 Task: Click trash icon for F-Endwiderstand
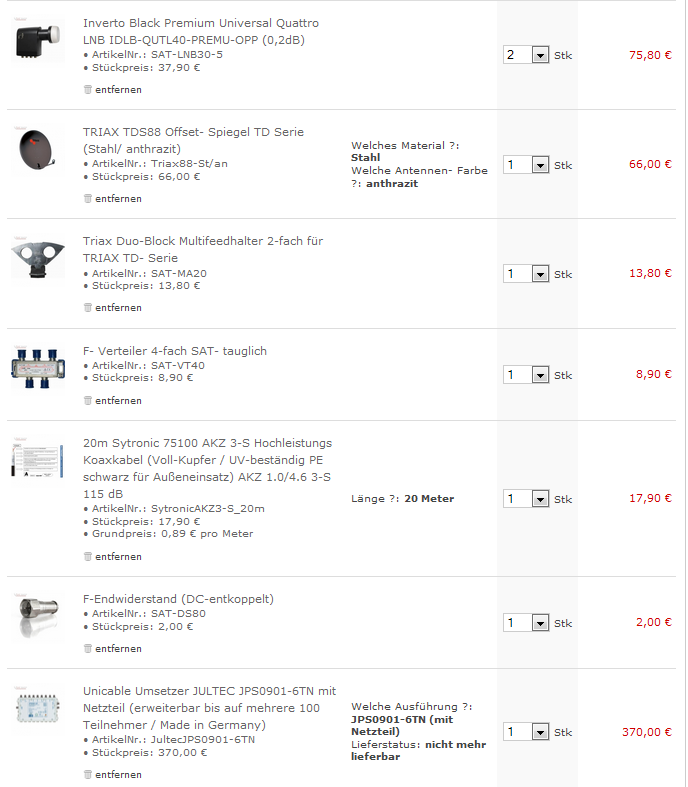coord(88,649)
